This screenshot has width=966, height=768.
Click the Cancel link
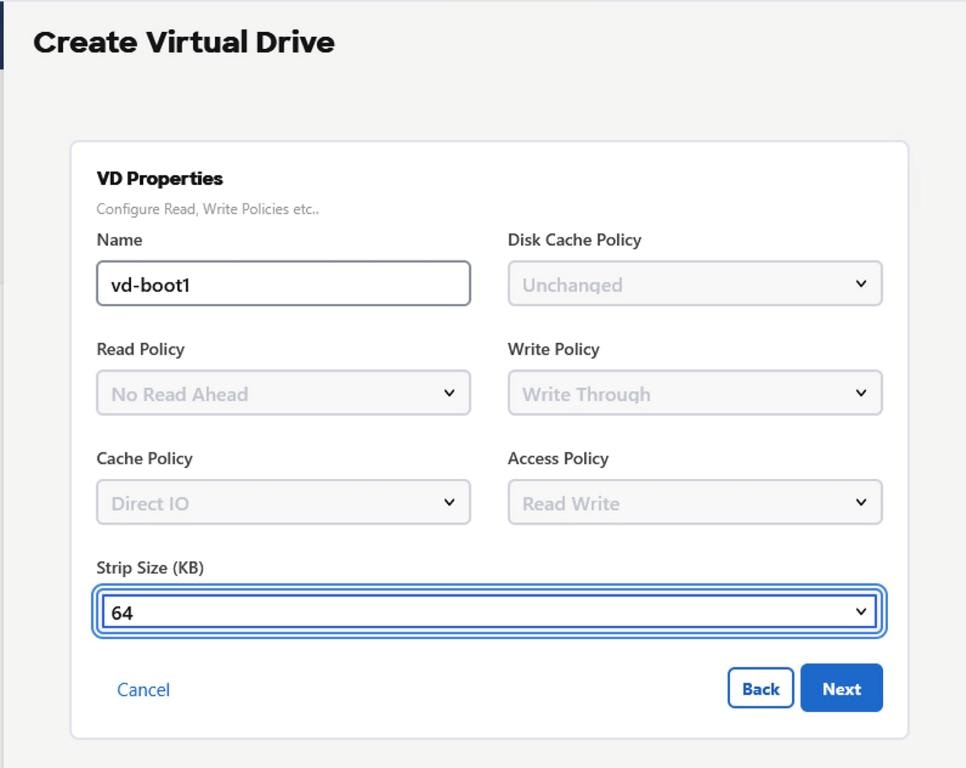point(144,689)
